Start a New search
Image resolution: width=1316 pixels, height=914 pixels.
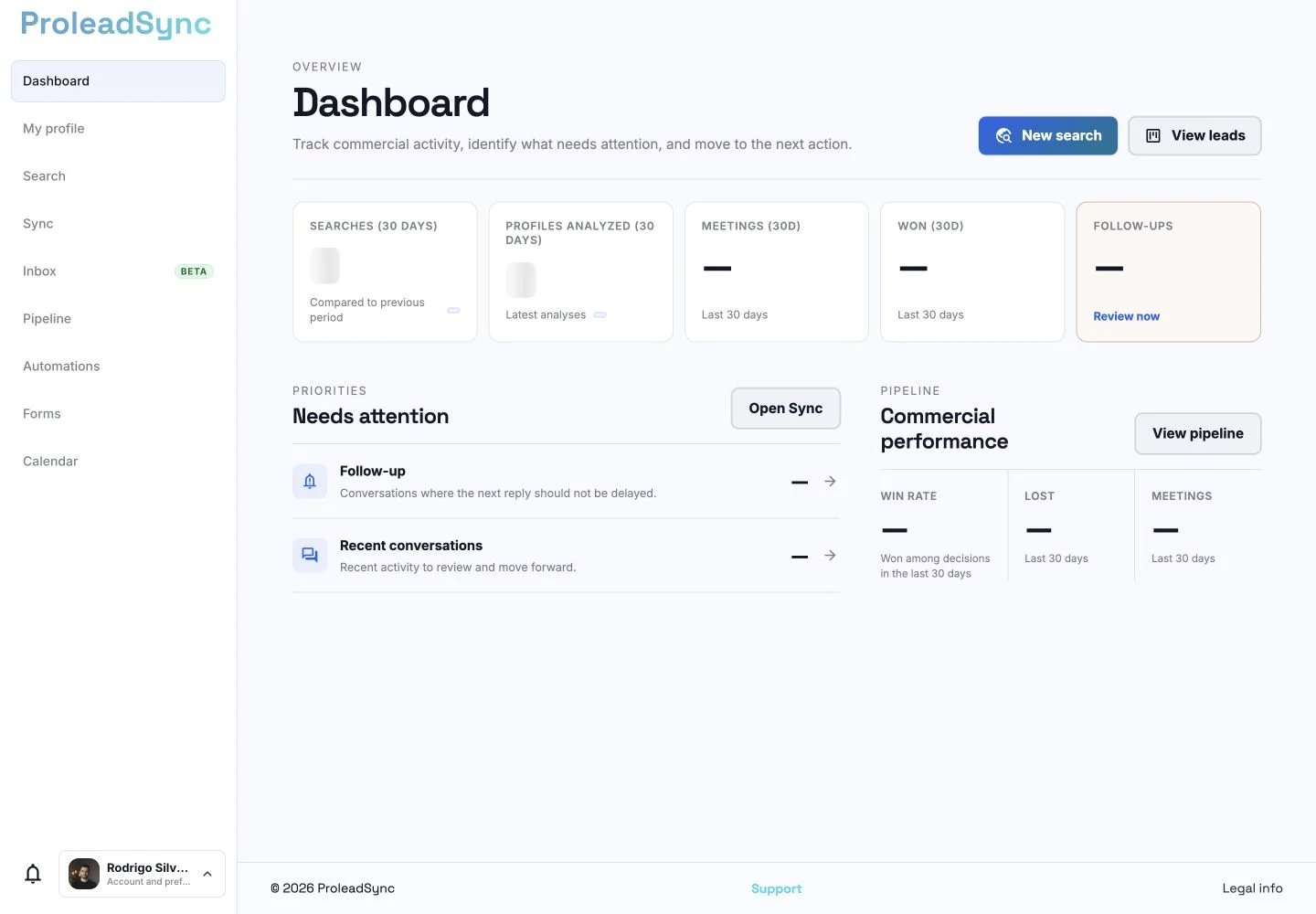(x=1048, y=135)
